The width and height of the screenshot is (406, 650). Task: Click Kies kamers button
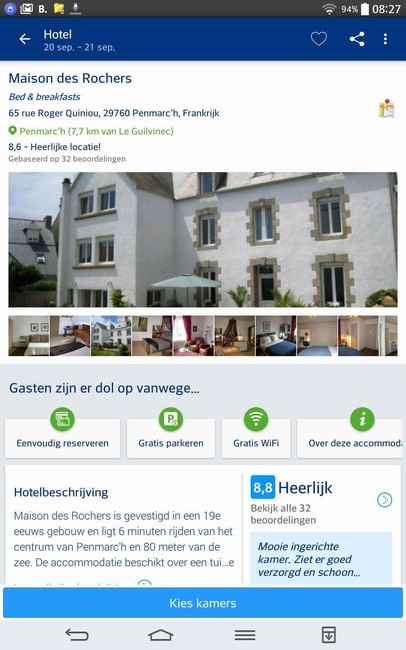203,603
